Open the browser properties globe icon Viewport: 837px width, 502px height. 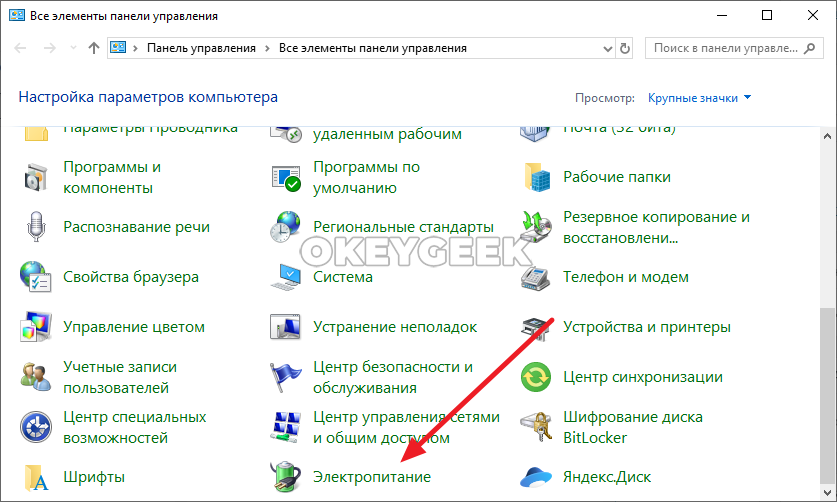36,277
